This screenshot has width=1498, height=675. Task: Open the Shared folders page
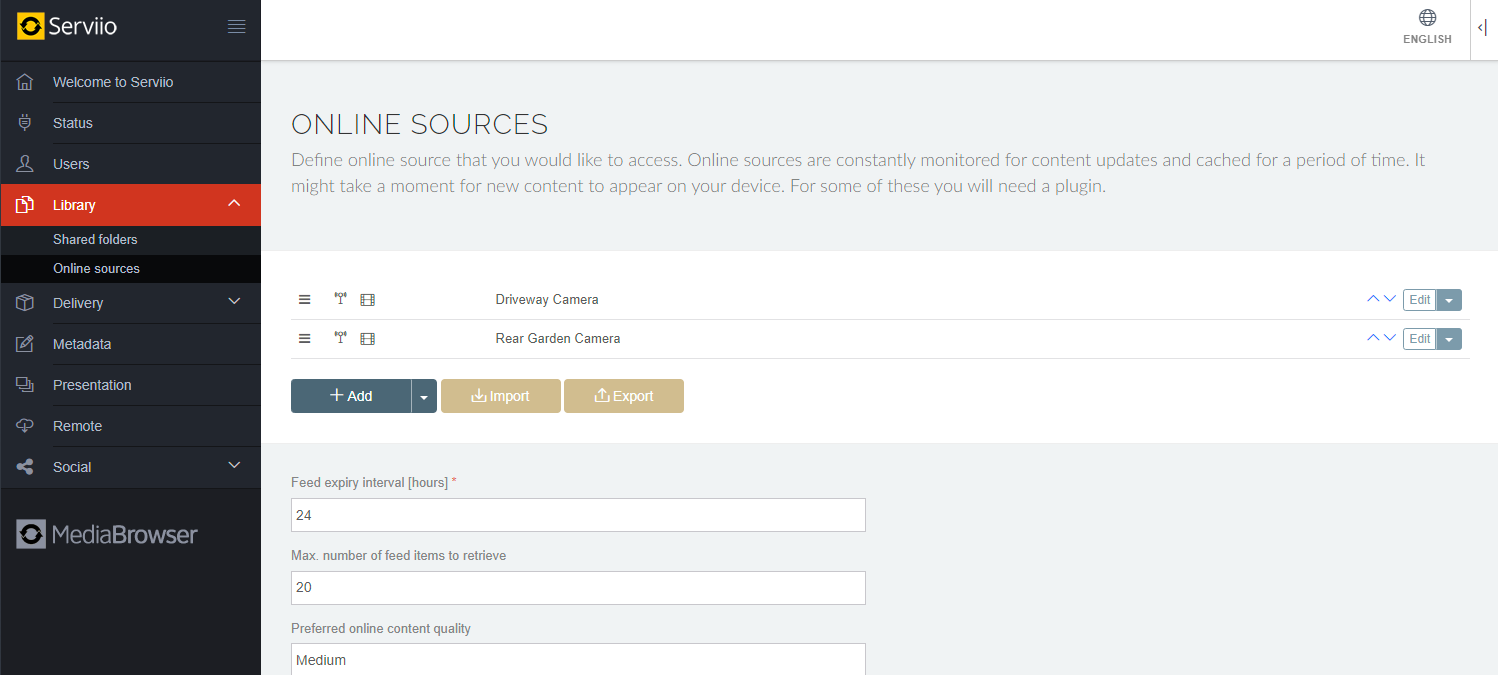click(x=95, y=239)
